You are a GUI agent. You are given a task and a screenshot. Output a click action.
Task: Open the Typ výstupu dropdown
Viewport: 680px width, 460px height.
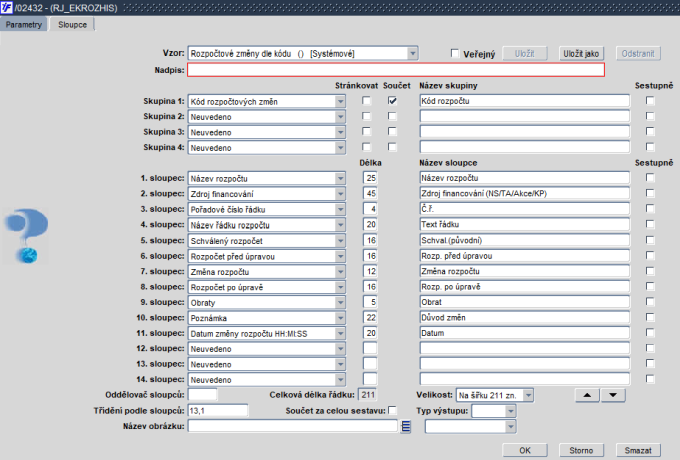(510, 411)
